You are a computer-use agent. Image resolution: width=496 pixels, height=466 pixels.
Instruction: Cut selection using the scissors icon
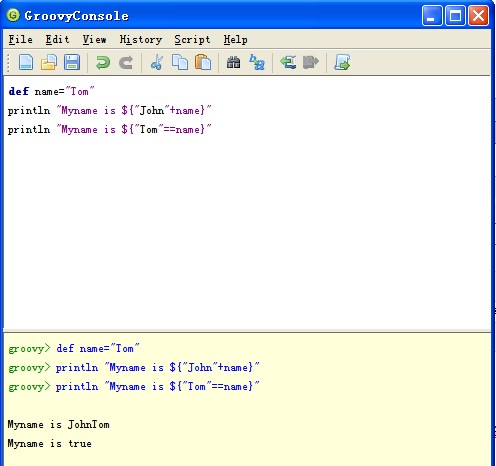[157, 62]
